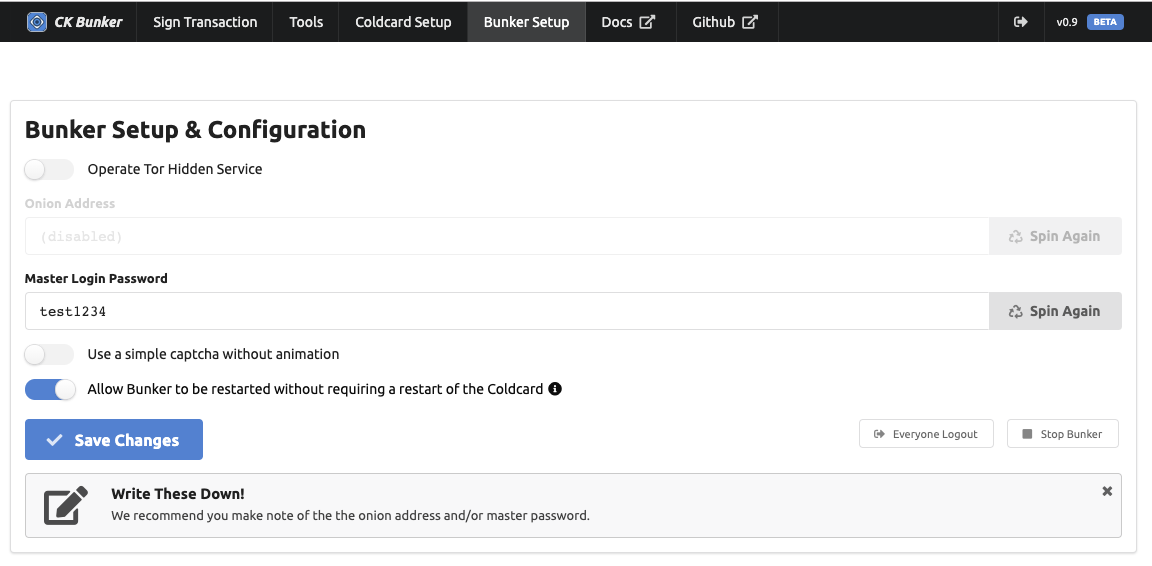Click the Save Changes button
This screenshot has height=566, width=1152.
click(x=114, y=440)
